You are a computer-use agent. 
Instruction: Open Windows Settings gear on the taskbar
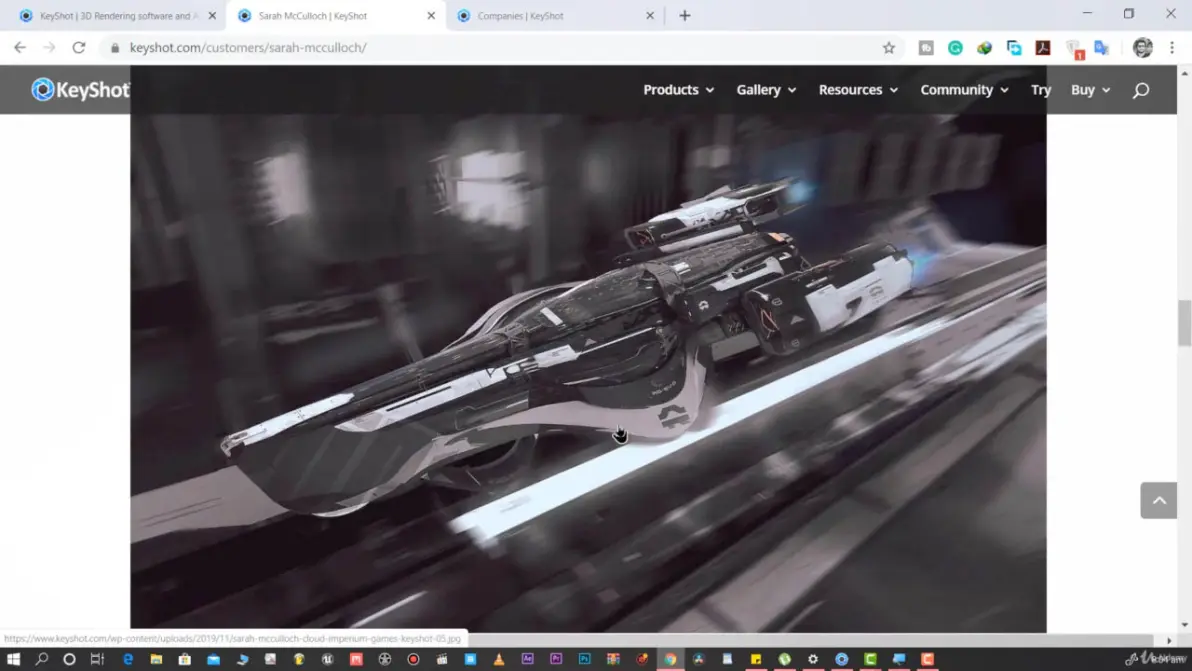[813, 659]
